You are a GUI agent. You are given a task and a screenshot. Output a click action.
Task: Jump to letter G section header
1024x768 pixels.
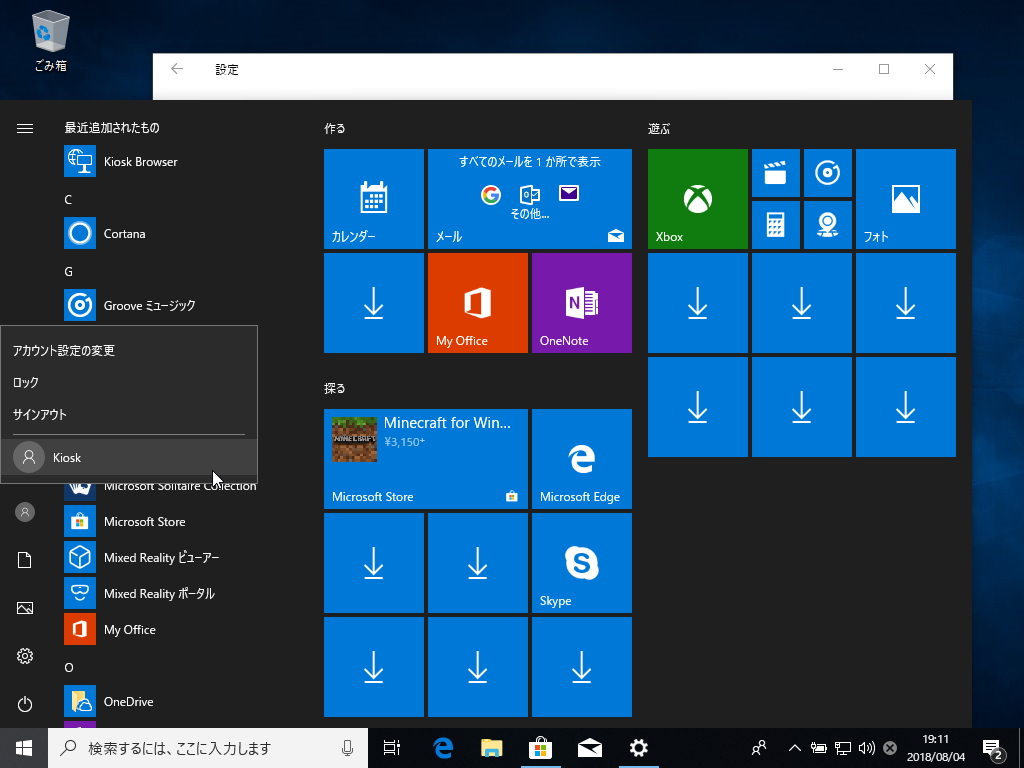69,272
